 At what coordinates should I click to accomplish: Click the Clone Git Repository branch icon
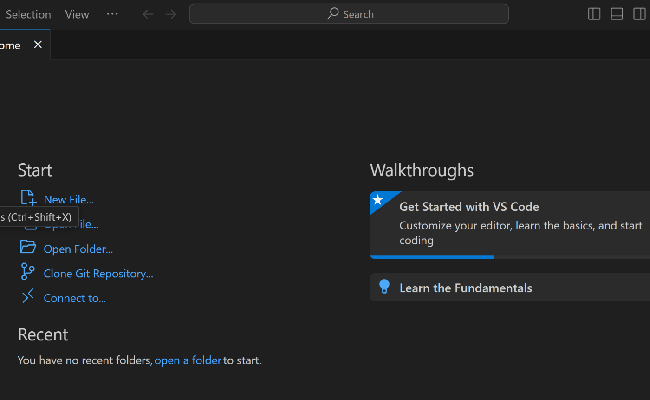pos(27,272)
